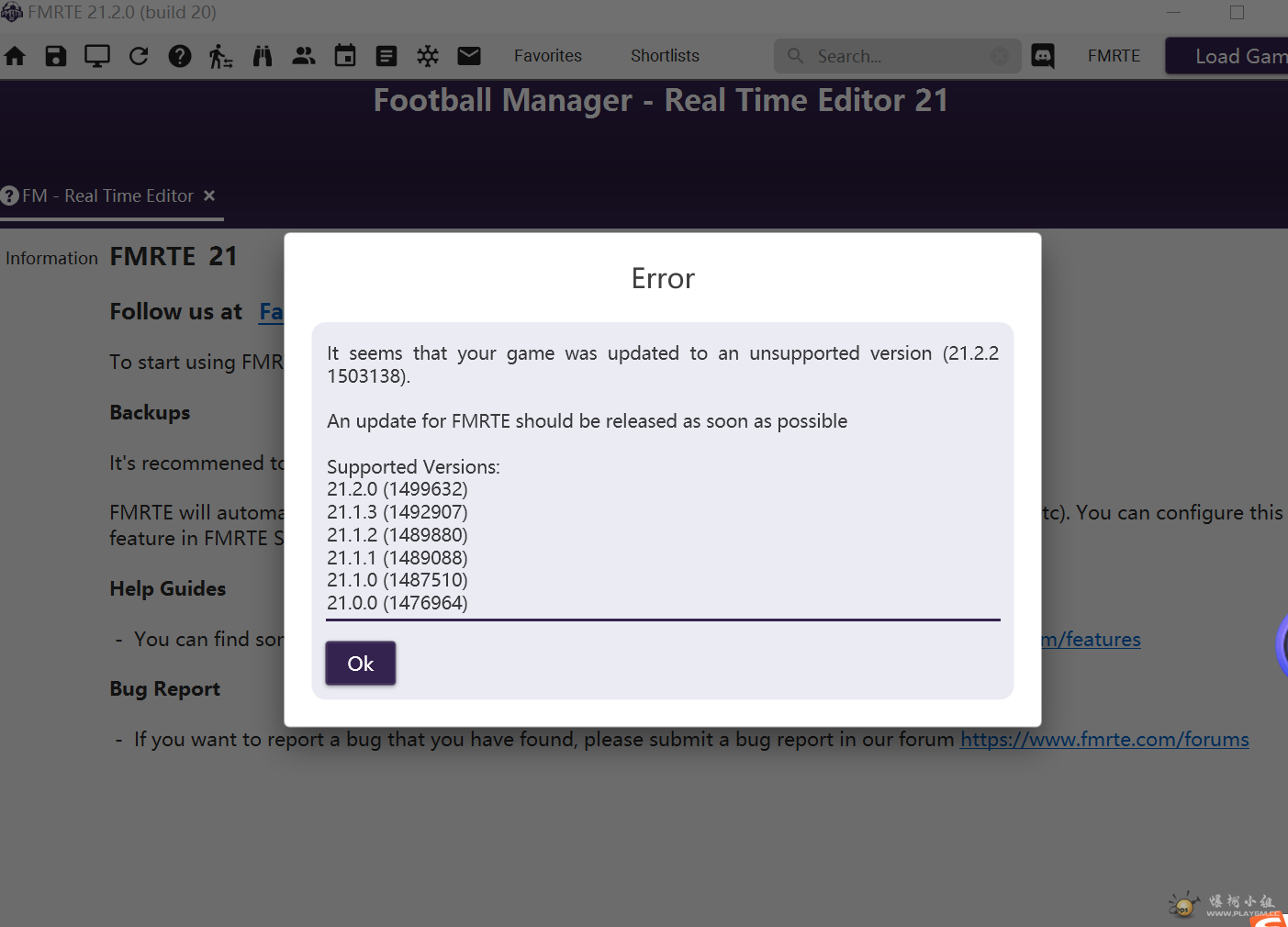Open the monitor screen icon

click(97, 56)
